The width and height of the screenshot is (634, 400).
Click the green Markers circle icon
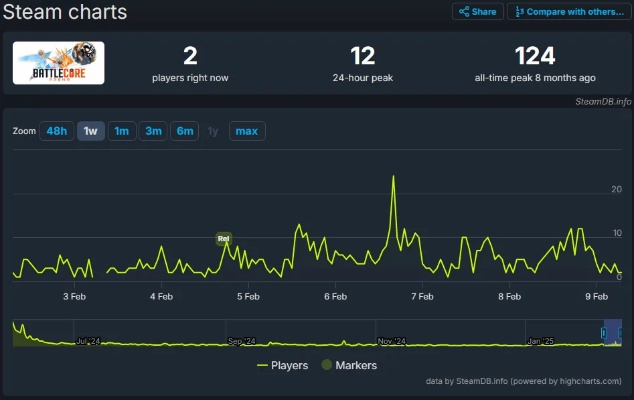pyautogui.click(x=326, y=366)
